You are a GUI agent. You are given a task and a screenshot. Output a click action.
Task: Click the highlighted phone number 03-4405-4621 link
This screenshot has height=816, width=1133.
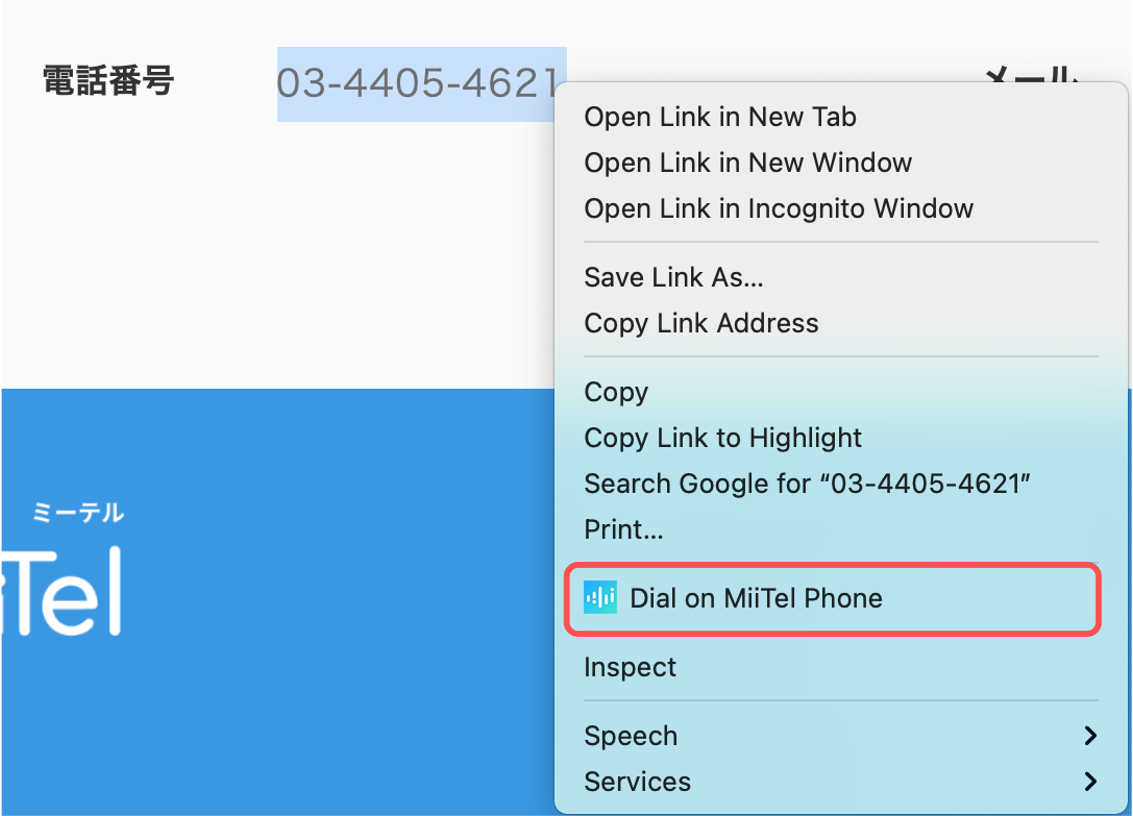[417, 83]
